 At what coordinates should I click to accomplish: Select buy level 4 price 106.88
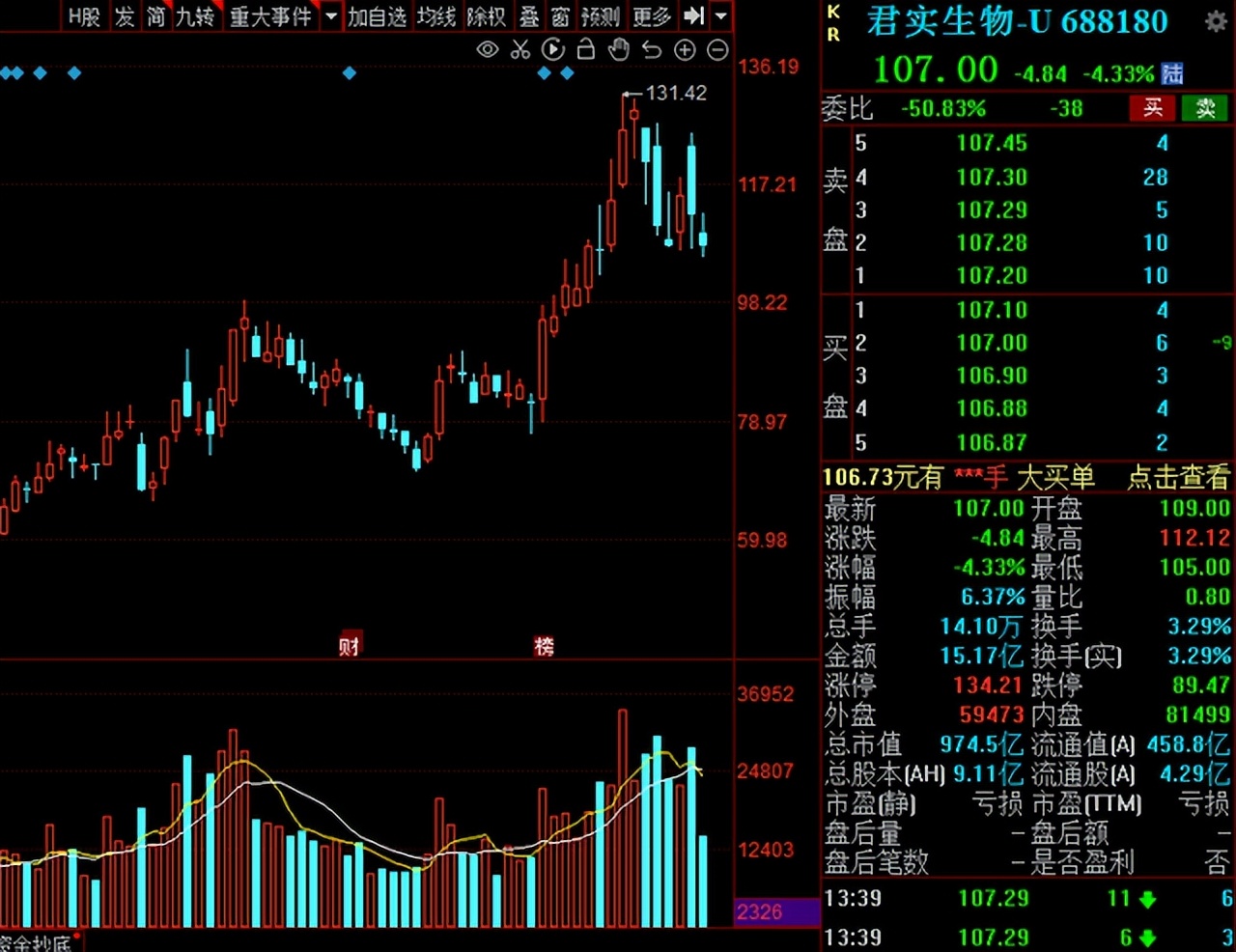(992, 408)
